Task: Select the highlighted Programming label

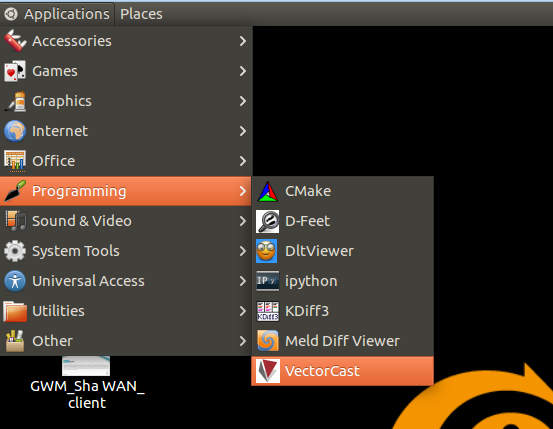Action: click(x=79, y=191)
